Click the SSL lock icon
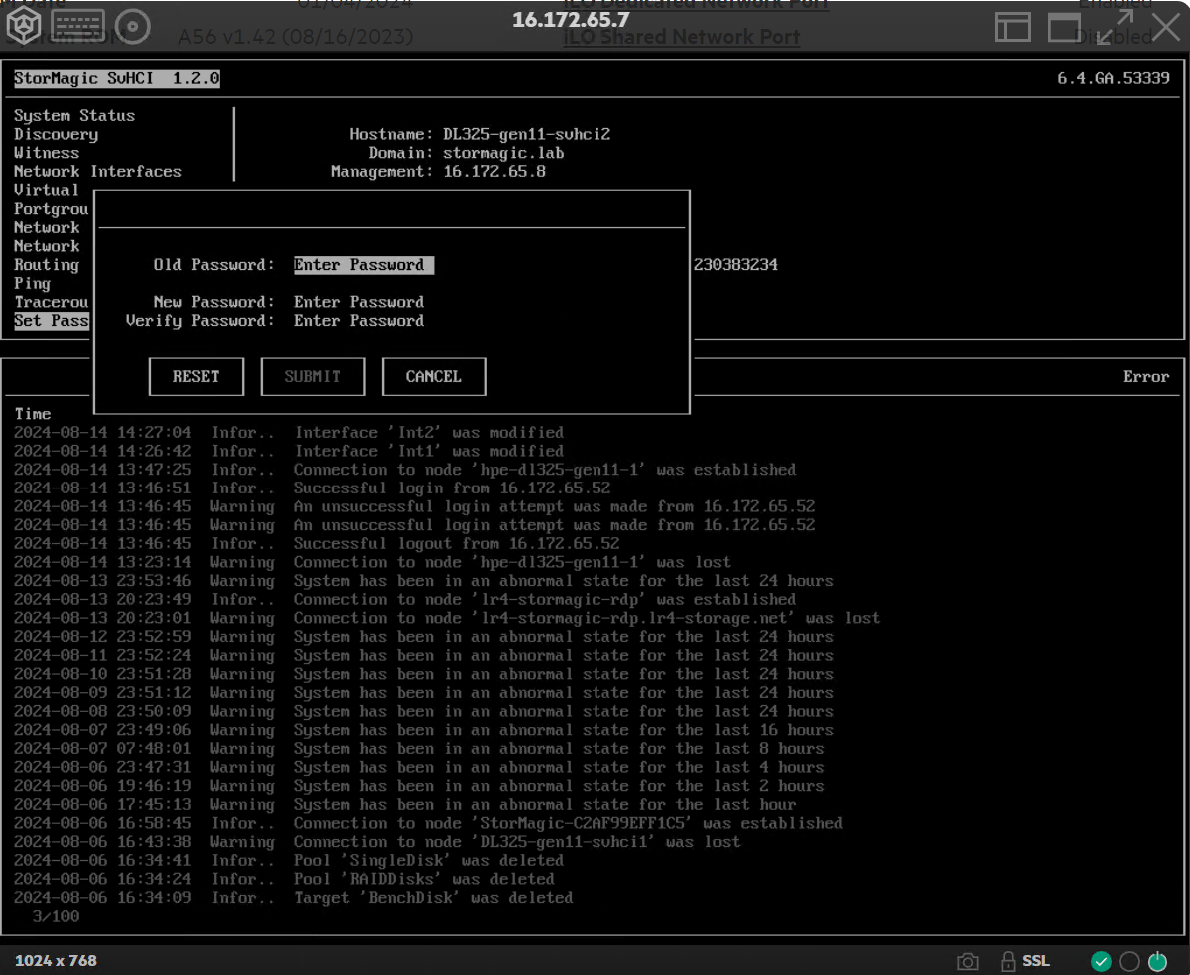The image size is (1190, 975). [x=1008, y=961]
